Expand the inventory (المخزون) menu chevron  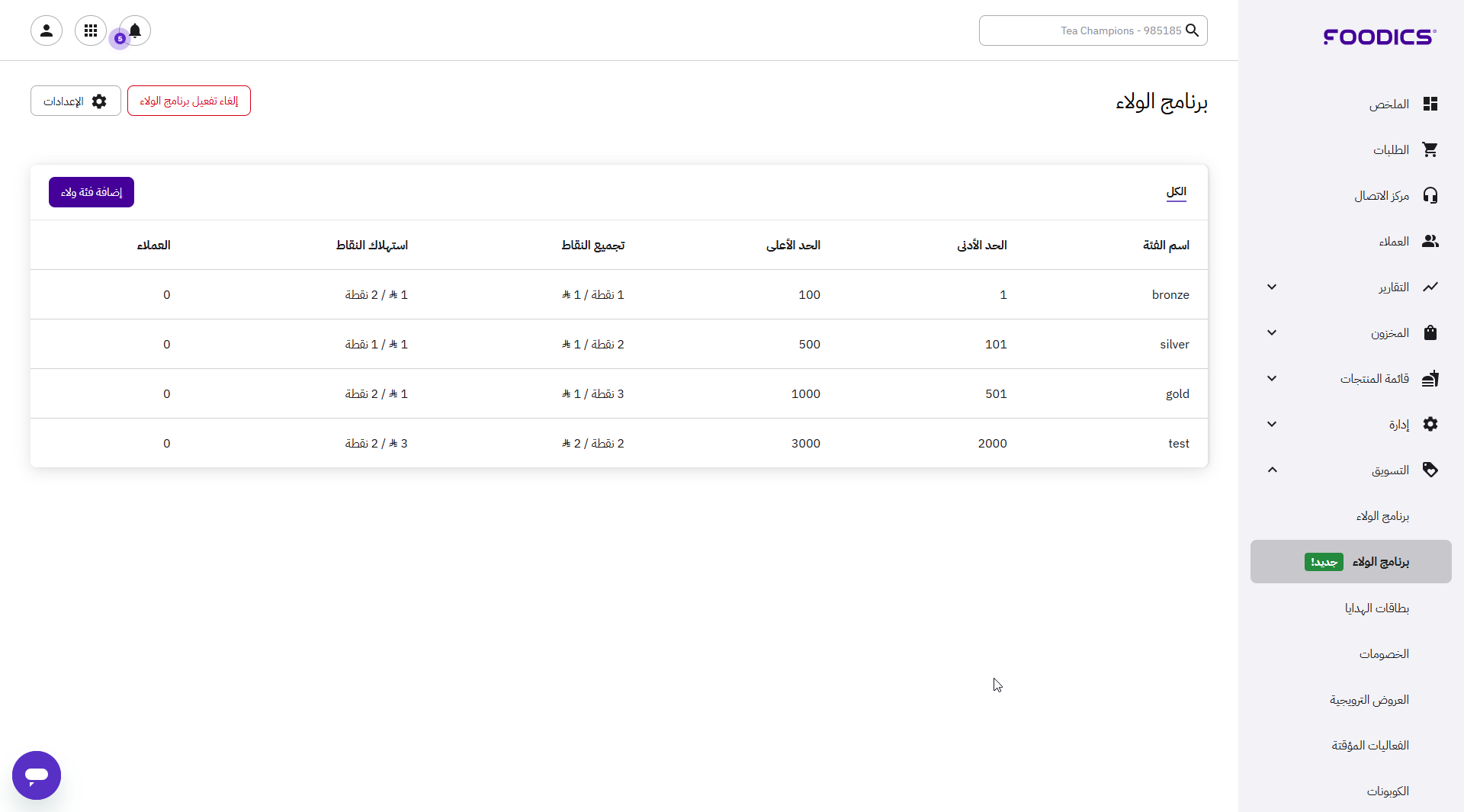(1272, 333)
